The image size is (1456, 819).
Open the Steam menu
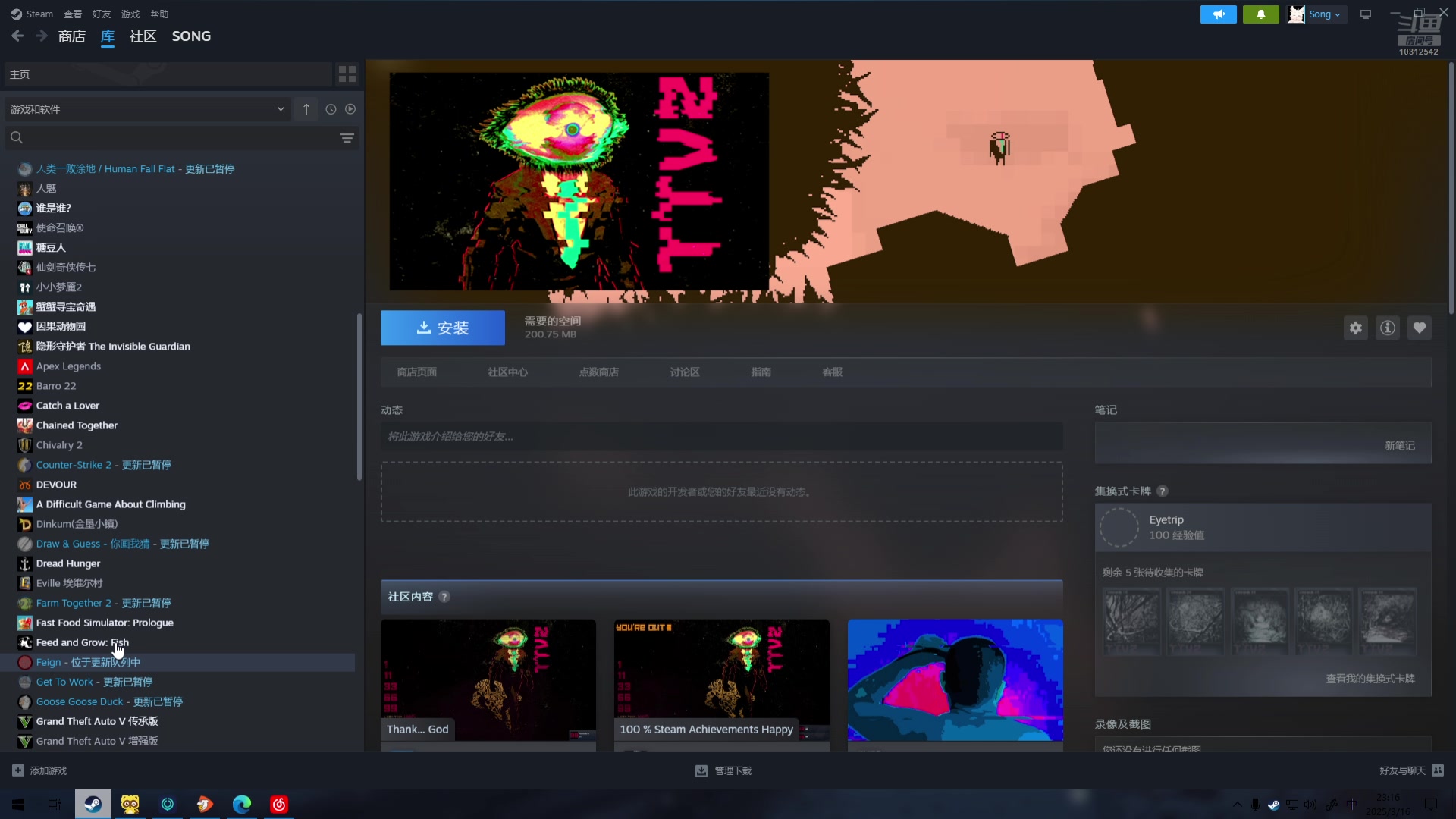point(32,14)
